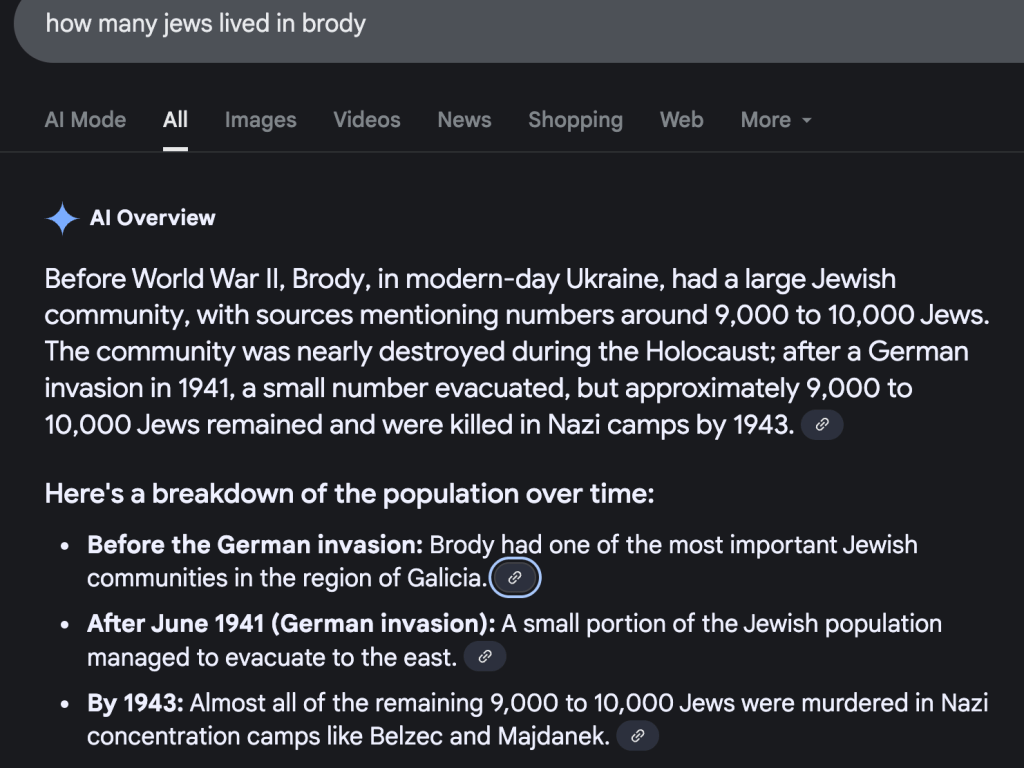The image size is (1024, 768).
Task: Select the All results tab
Action: point(175,120)
